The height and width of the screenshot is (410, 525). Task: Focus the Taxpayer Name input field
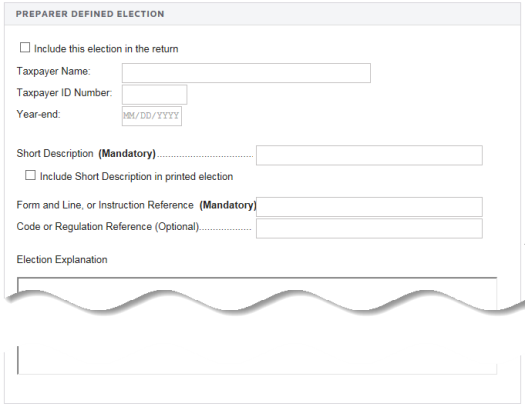[246, 73]
